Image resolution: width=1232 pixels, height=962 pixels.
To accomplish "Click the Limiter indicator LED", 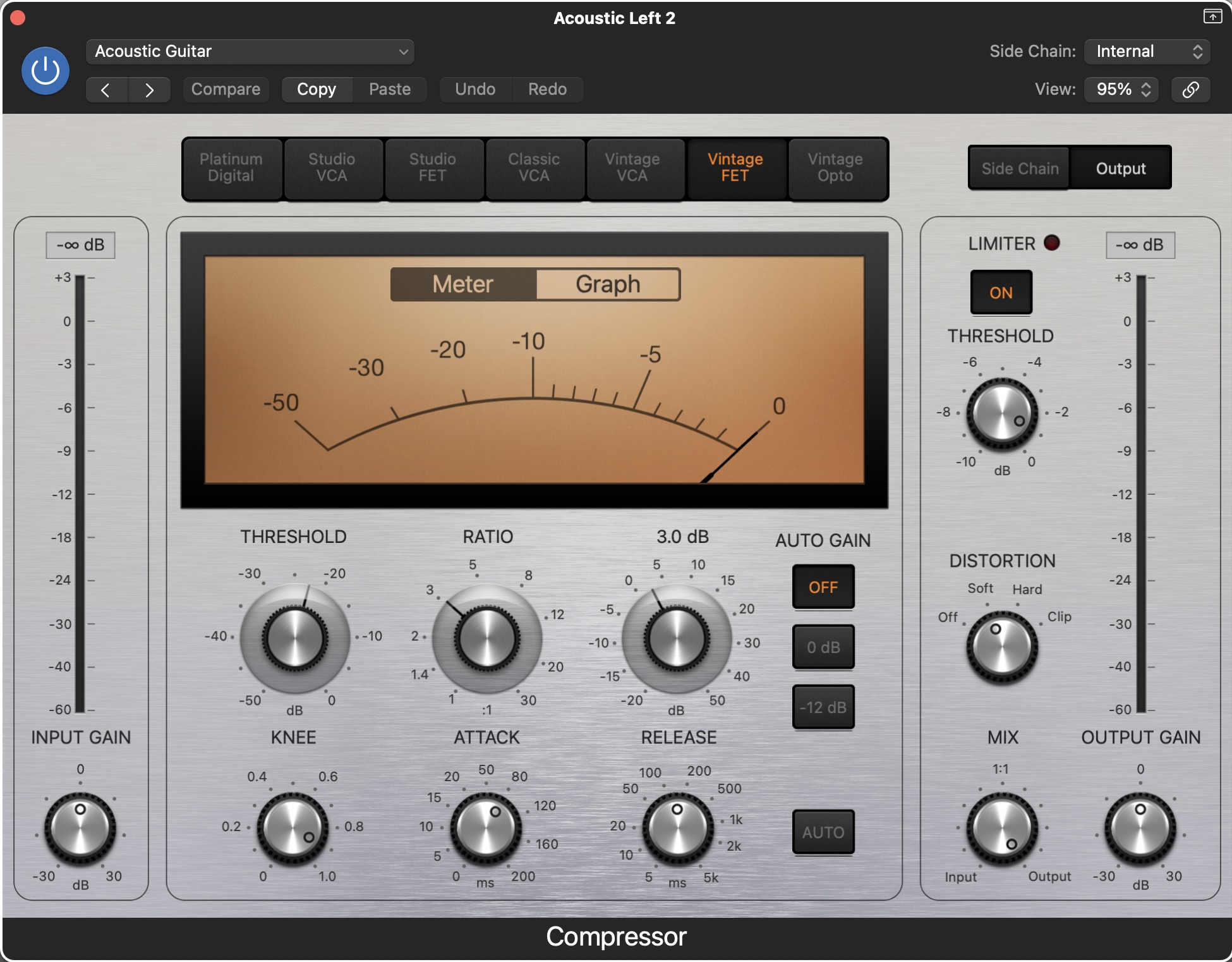I will coord(1052,243).
